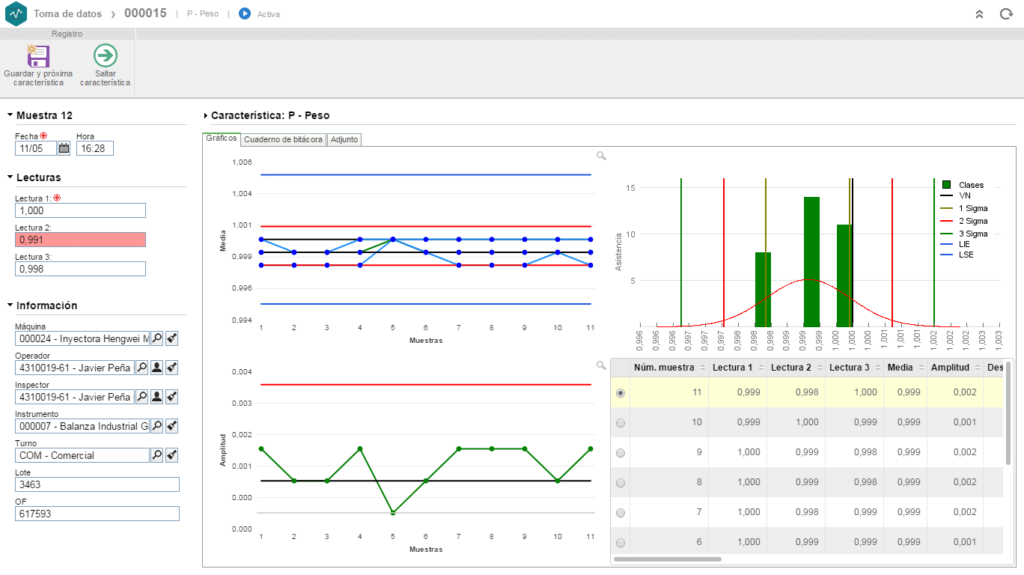Screen dimensions: 1024x575
Task: Click the Guardar y próxima característica icon
Action: point(38,56)
